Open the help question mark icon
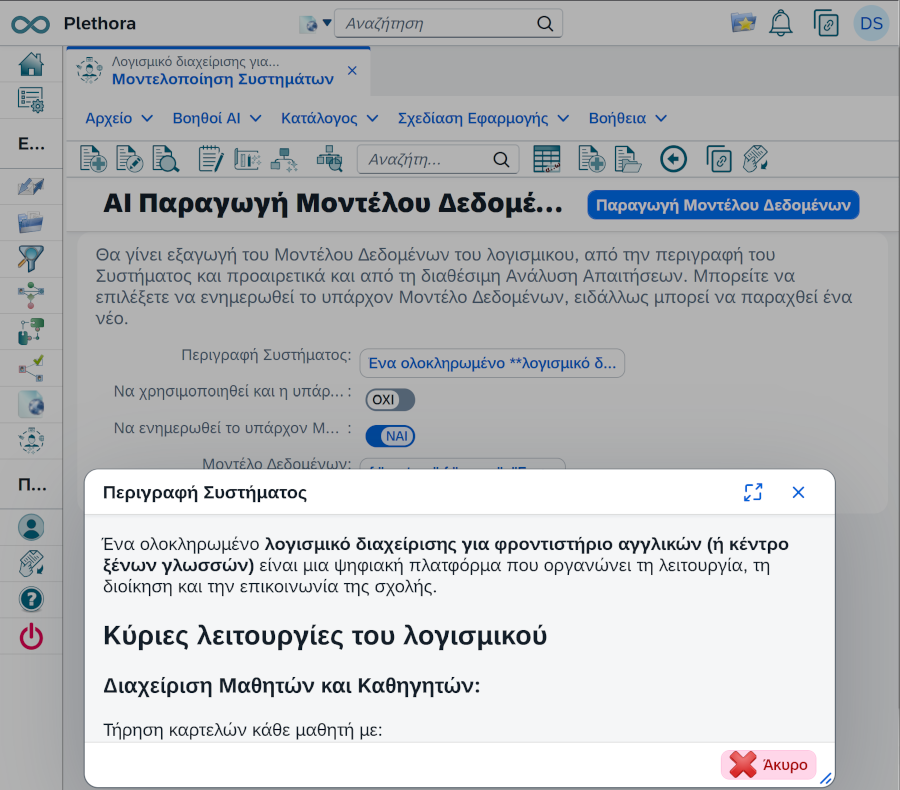 pyautogui.click(x=31, y=599)
